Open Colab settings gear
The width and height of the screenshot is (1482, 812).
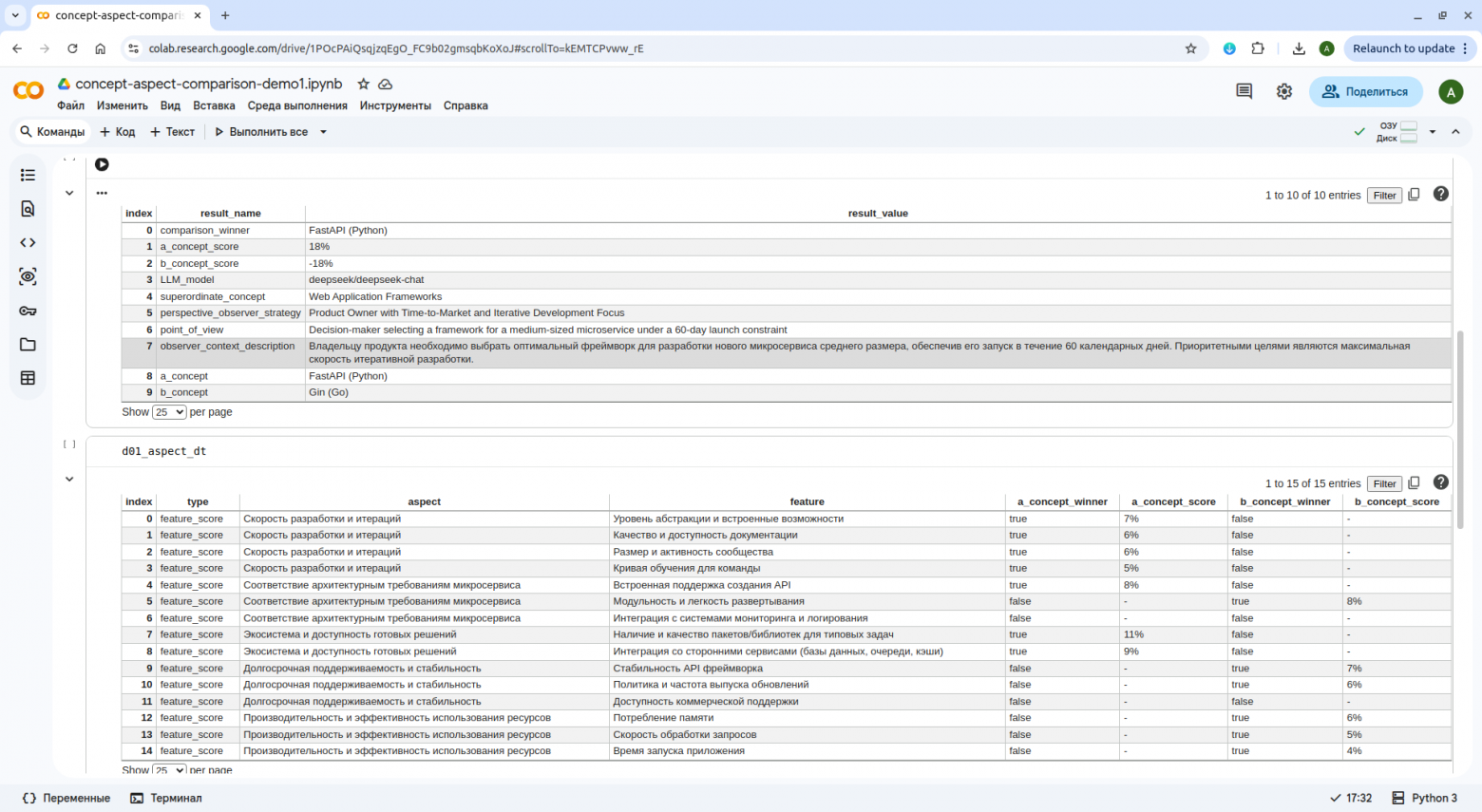tap(1284, 91)
